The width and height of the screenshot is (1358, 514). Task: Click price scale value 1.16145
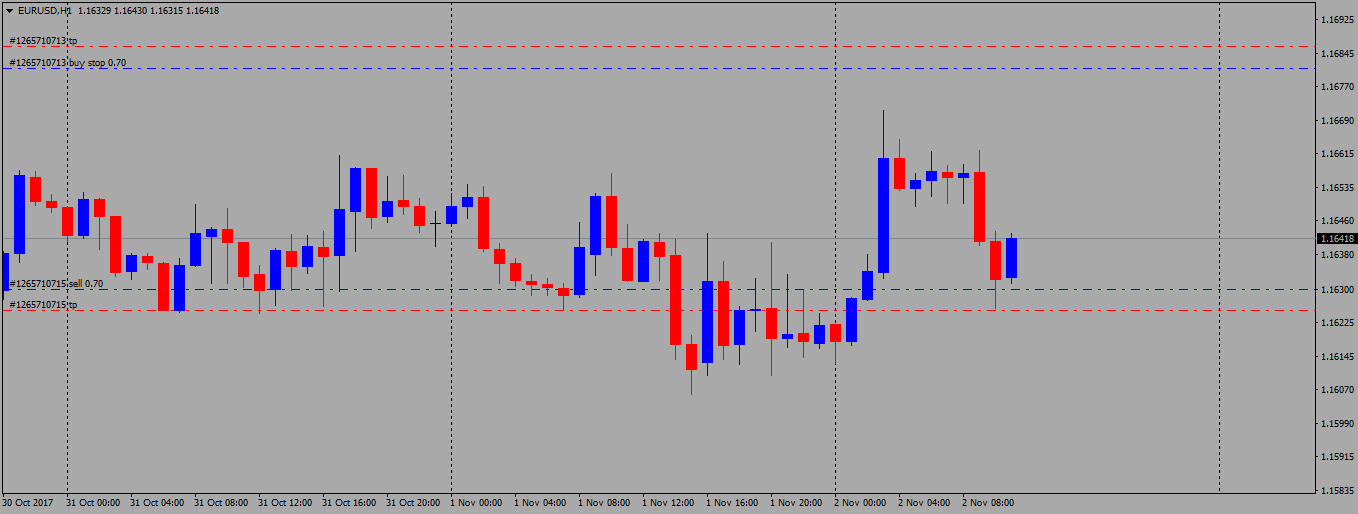click(x=1336, y=356)
